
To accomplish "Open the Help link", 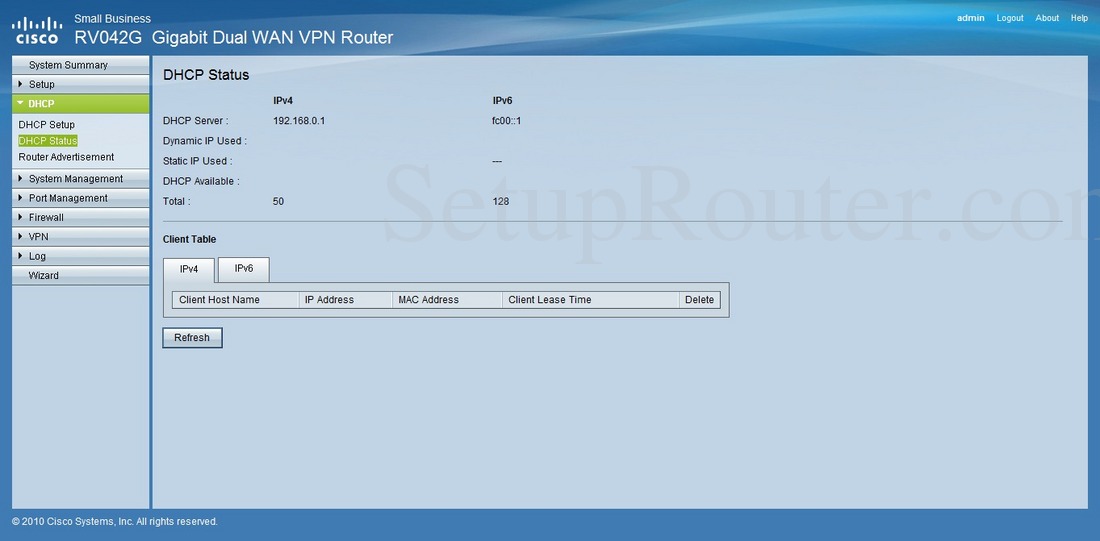I will (x=1079, y=18).
